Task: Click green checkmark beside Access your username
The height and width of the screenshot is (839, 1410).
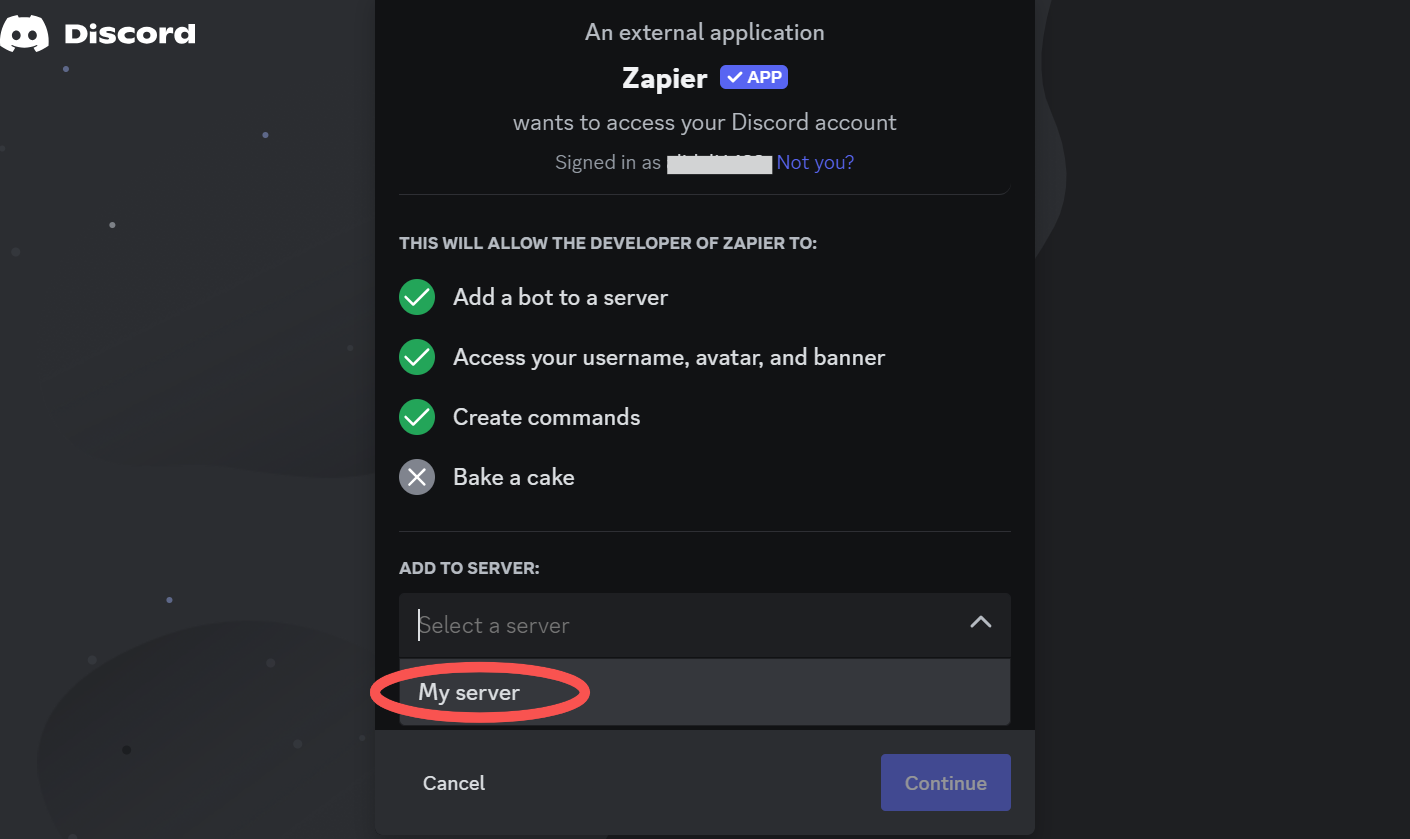Action: (417, 357)
